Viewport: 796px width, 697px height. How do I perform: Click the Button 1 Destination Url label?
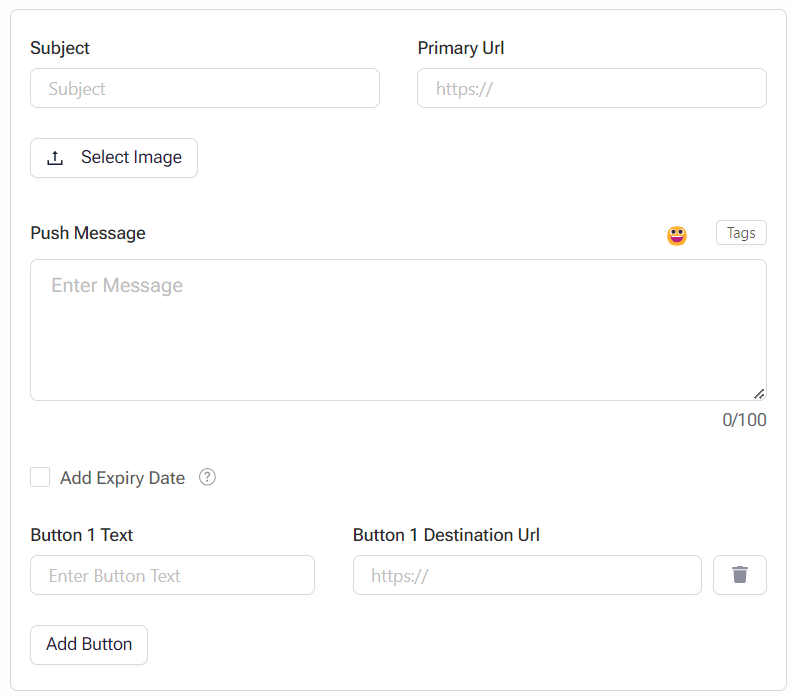(x=446, y=535)
